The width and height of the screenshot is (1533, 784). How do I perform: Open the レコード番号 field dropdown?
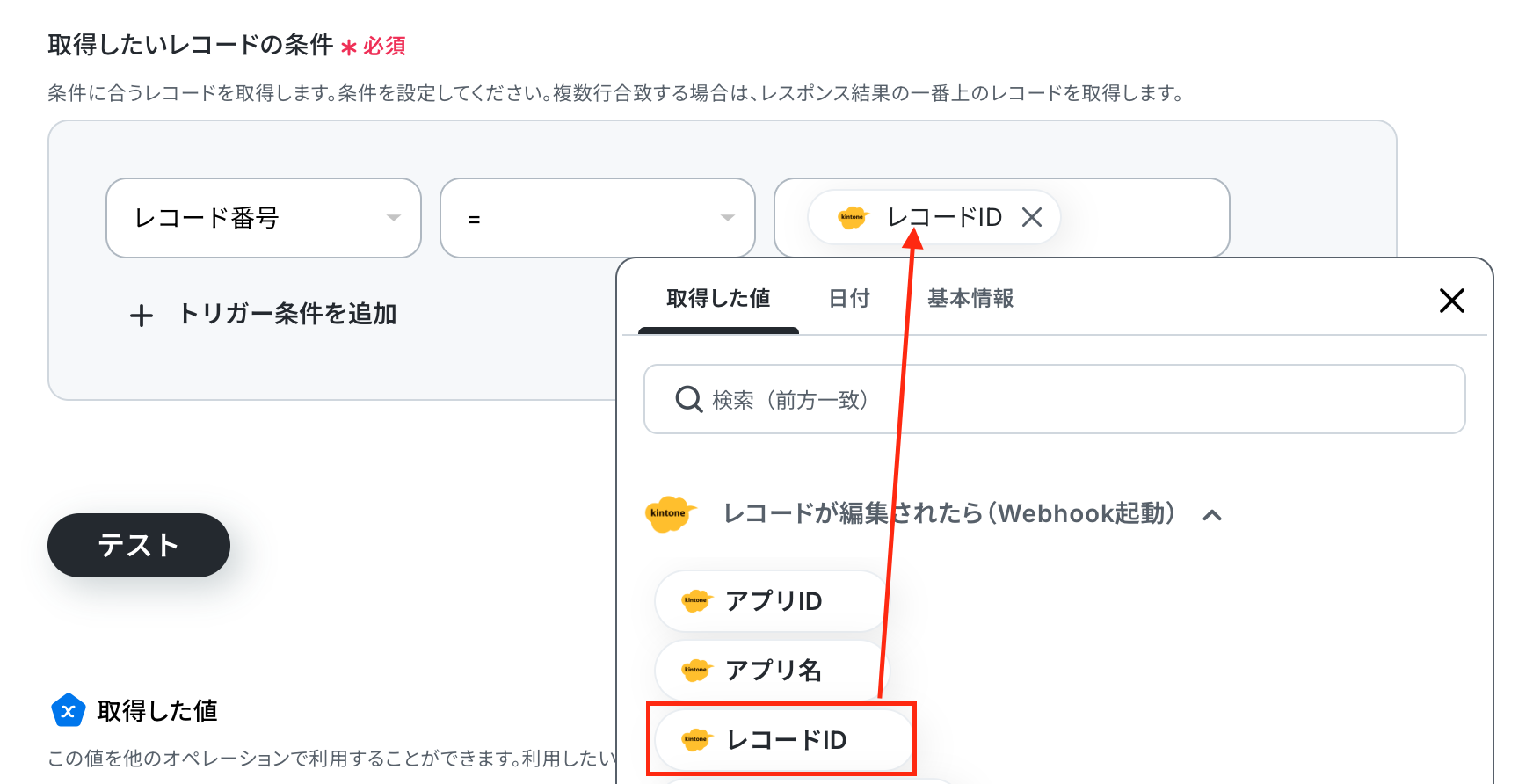click(x=264, y=218)
